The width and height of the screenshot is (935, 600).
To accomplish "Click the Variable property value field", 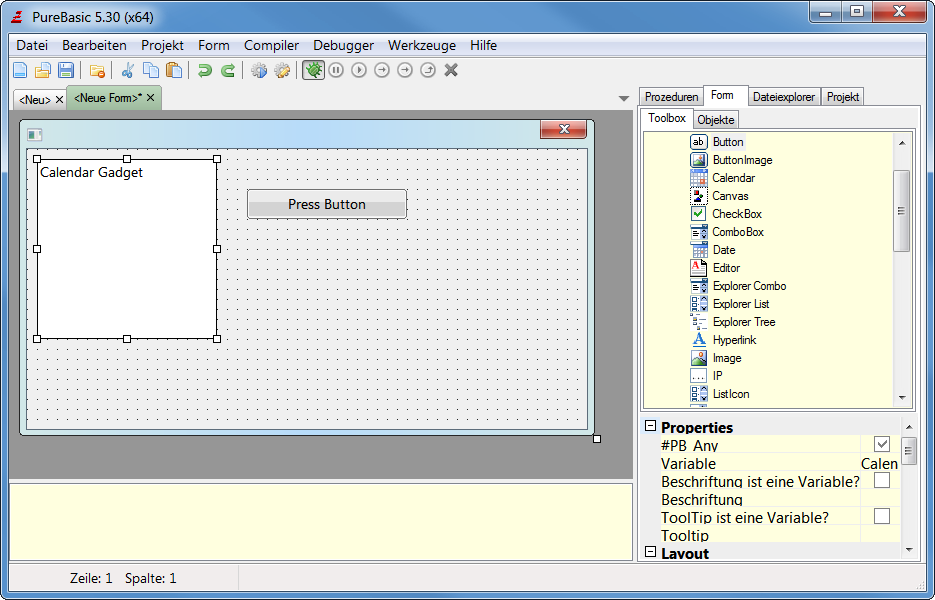I will point(880,463).
